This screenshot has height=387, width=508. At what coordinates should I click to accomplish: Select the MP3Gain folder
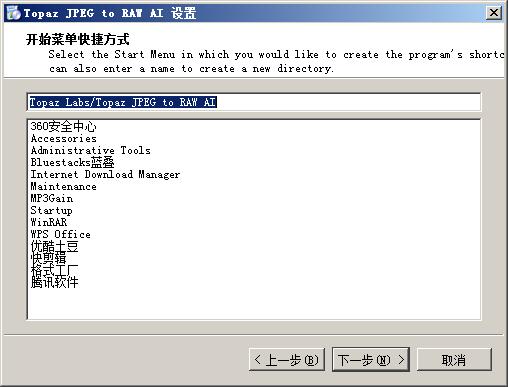(52, 198)
